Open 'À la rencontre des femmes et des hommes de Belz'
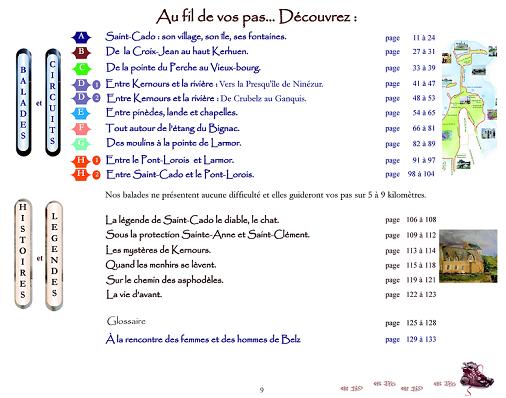 (203, 339)
